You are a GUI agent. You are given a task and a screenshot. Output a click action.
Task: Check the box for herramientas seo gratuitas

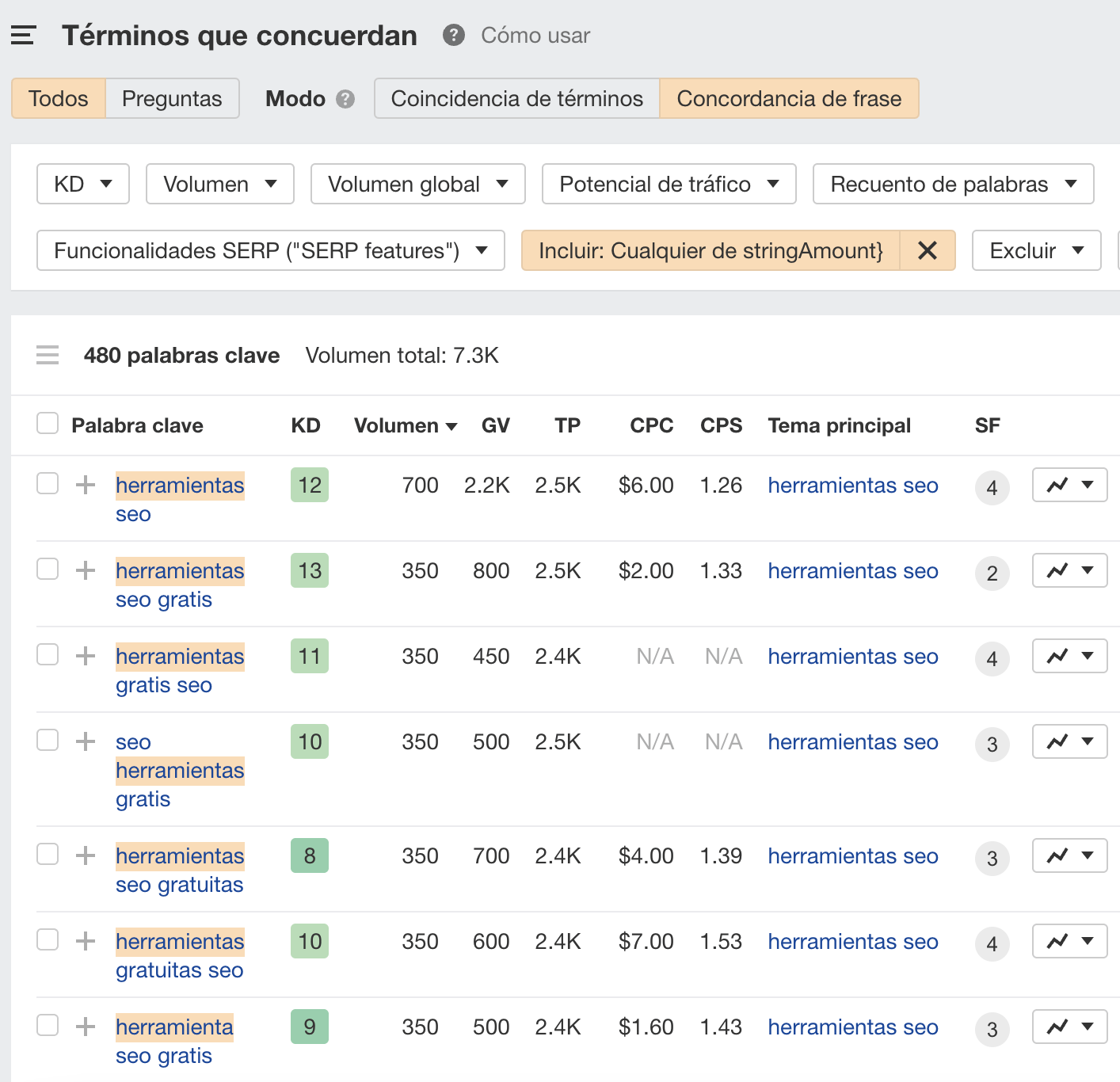[x=48, y=854]
